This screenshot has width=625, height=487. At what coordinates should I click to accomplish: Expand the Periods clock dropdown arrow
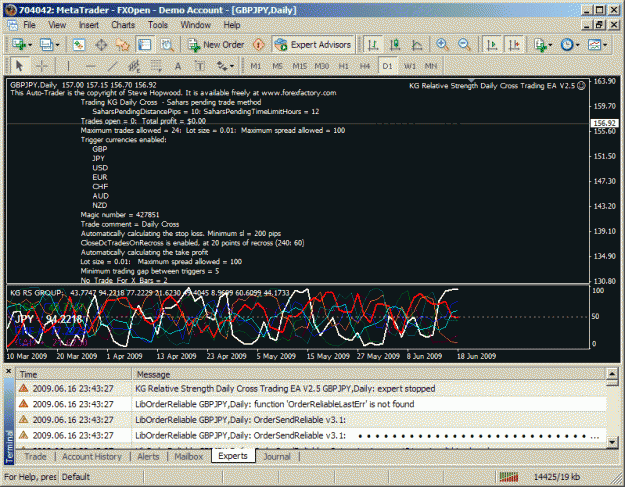pos(578,45)
